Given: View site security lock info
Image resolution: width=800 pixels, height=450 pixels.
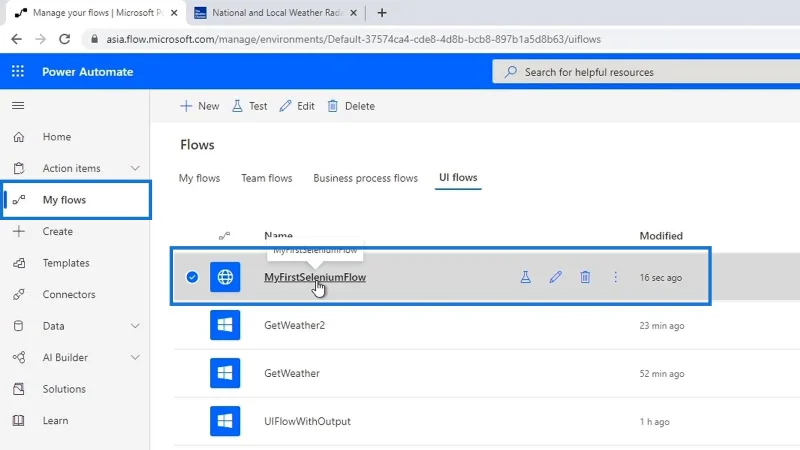Looking at the screenshot, I should point(94,39).
